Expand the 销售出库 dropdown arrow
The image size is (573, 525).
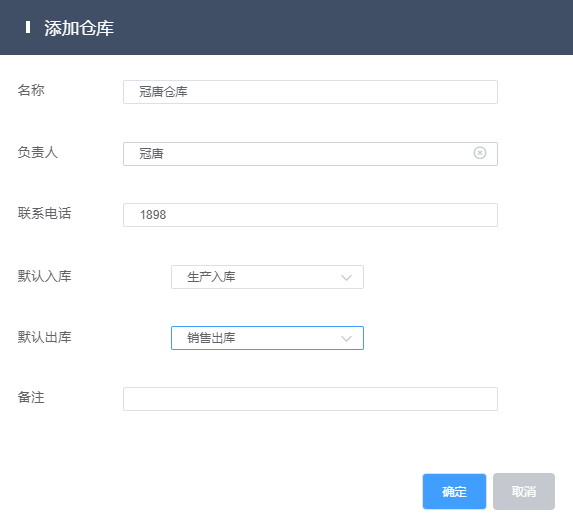346,339
